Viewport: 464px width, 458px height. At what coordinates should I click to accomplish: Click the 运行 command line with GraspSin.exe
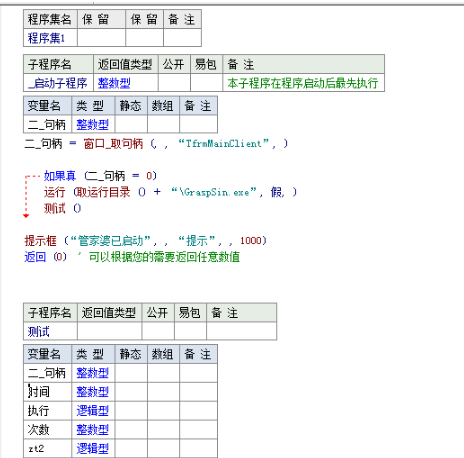(x=170, y=192)
